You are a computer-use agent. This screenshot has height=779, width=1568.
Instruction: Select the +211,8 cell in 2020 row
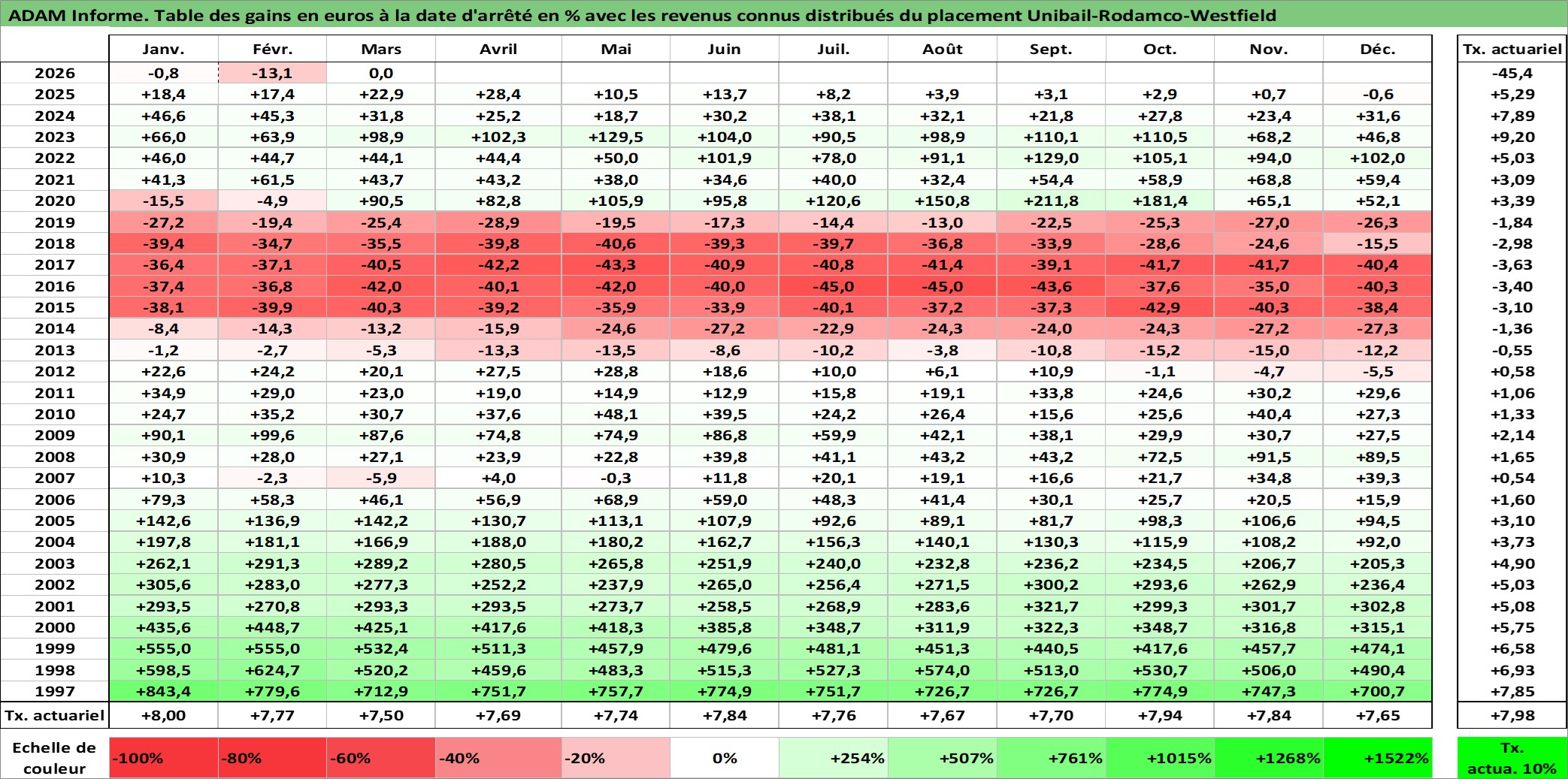1051,201
